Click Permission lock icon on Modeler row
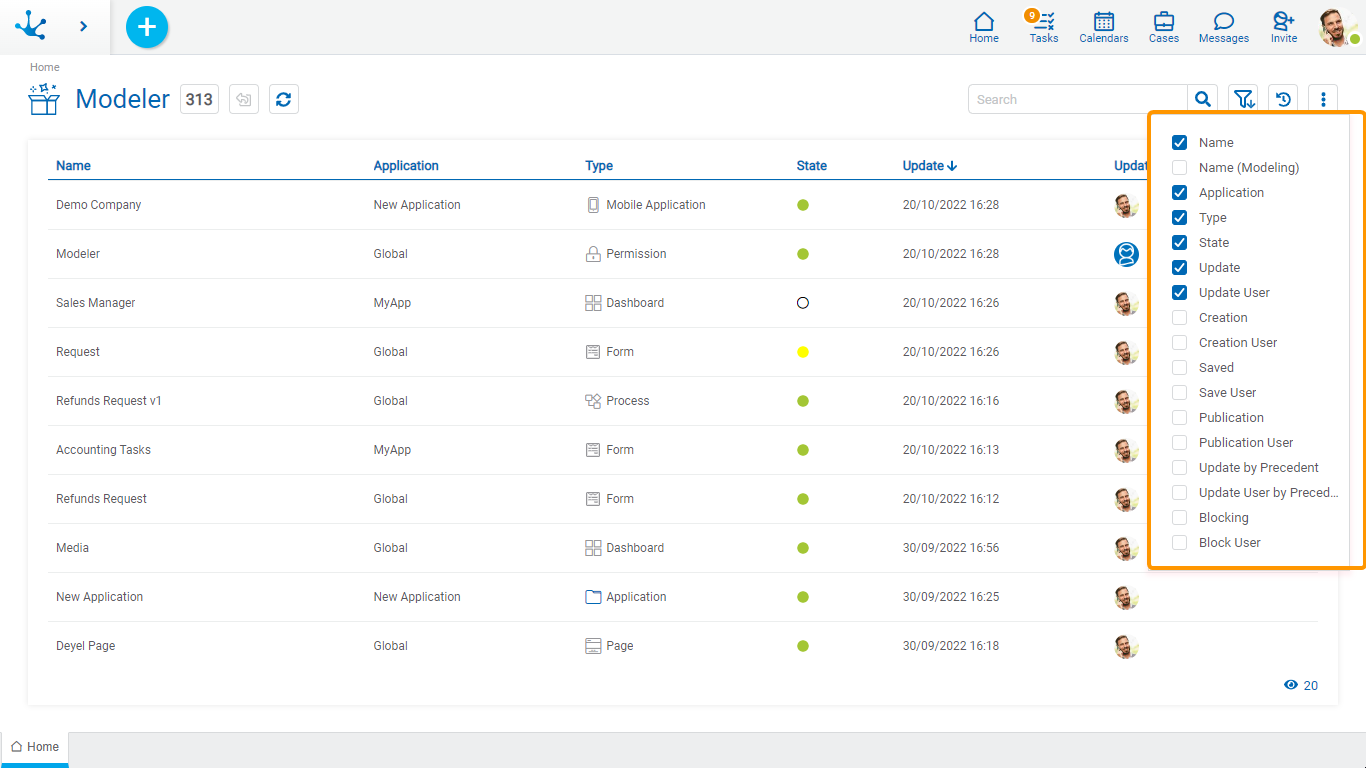The image size is (1366, 768). click(x=593, y=254)
